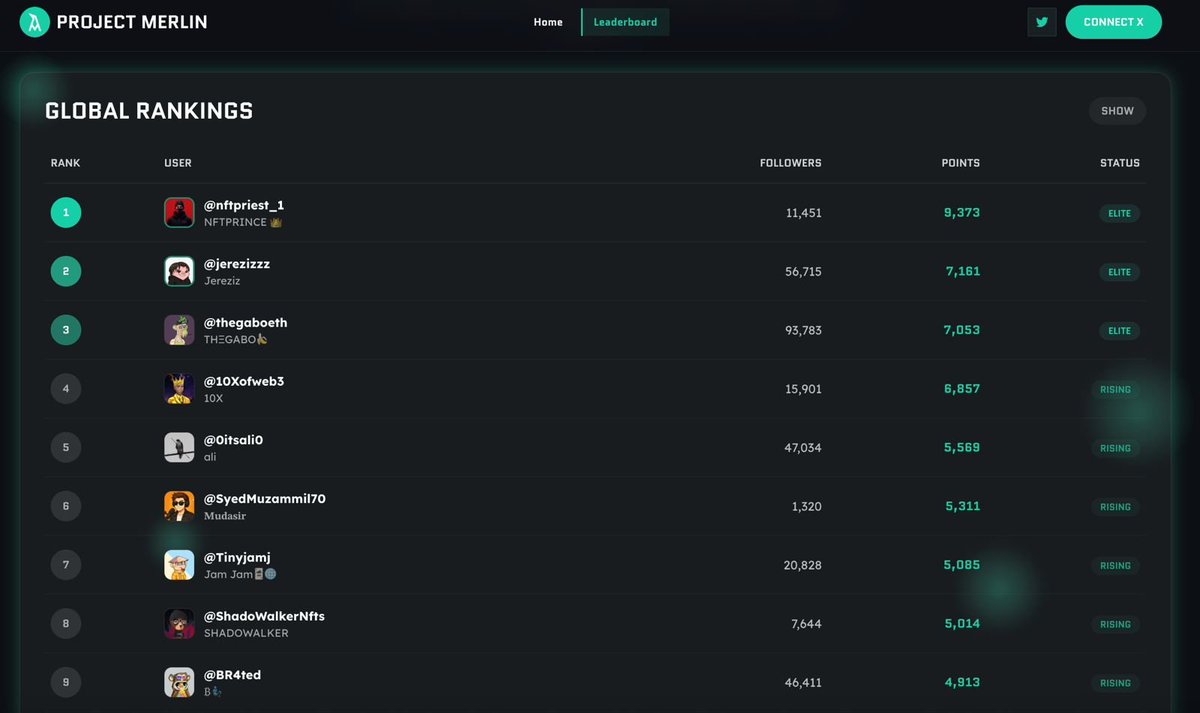Click the Show button in Global Rankings
1200x713 pixels.
(x=1117, y=111)
